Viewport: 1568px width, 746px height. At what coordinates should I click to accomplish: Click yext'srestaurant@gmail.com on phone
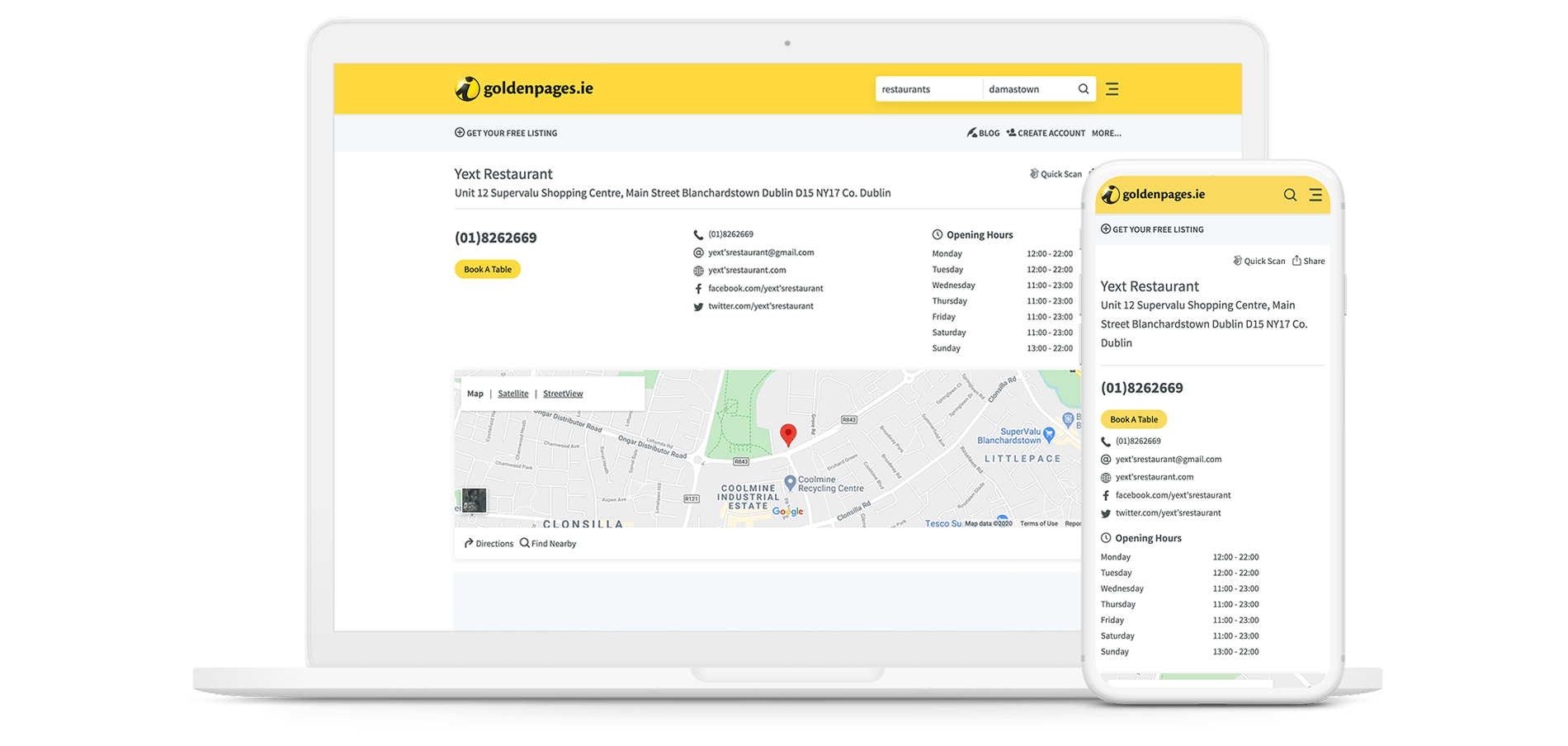pos(1169,460)
